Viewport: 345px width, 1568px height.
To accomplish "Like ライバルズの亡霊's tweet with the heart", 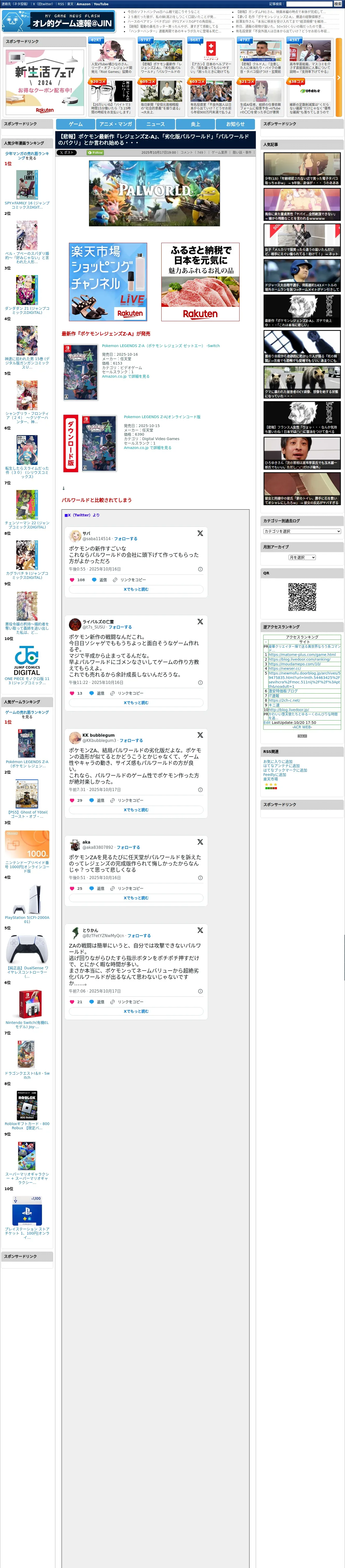I will click(x=72, y=693).
